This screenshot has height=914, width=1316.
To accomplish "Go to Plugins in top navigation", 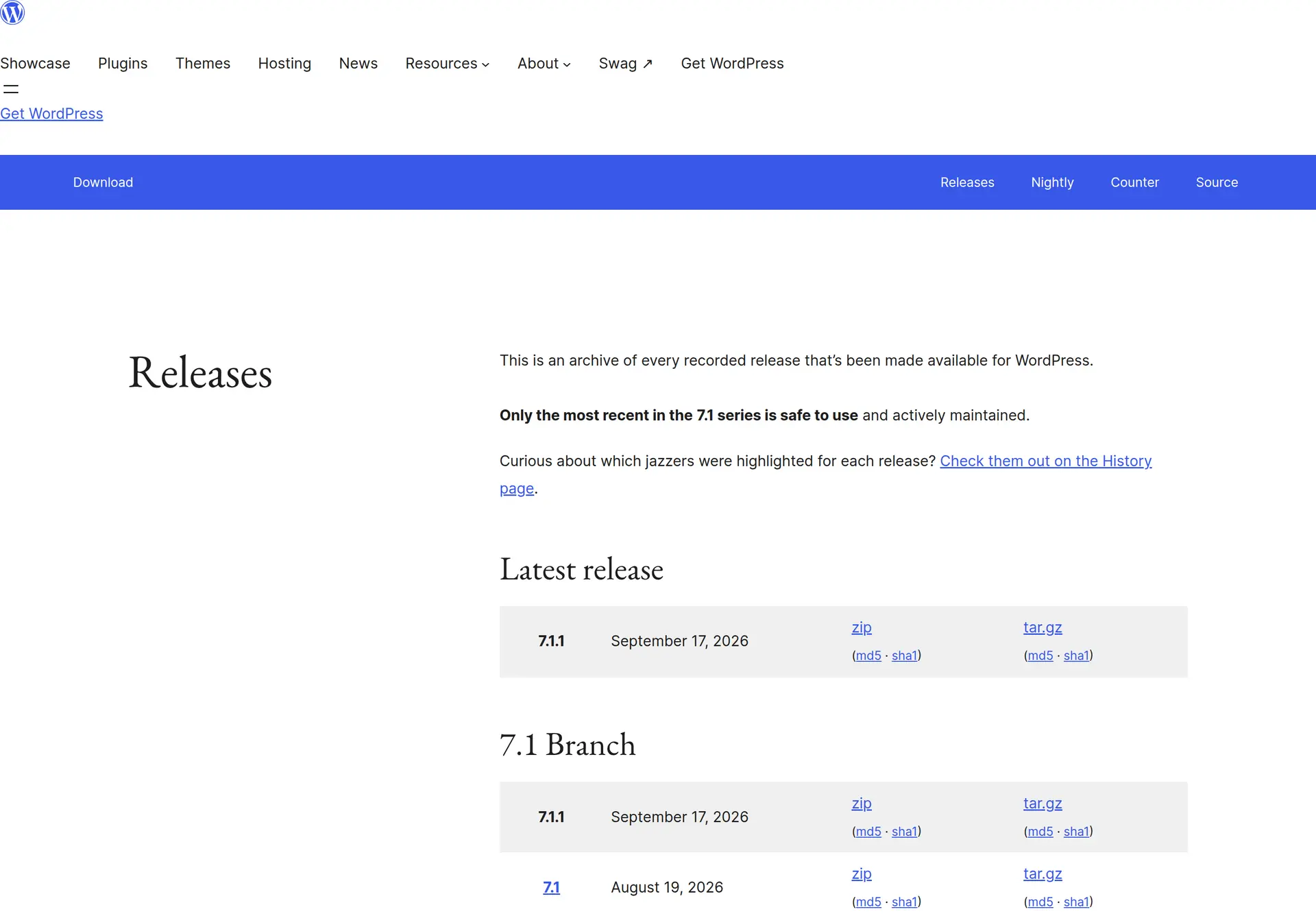I will click(123, 63).
